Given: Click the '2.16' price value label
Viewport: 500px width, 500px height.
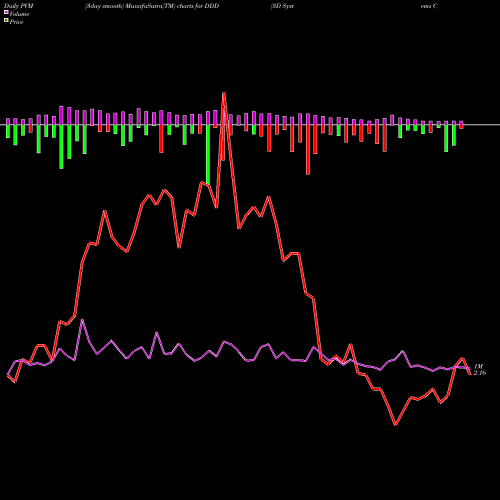Looking at the screenshot, I should click(x=480, y=373).
